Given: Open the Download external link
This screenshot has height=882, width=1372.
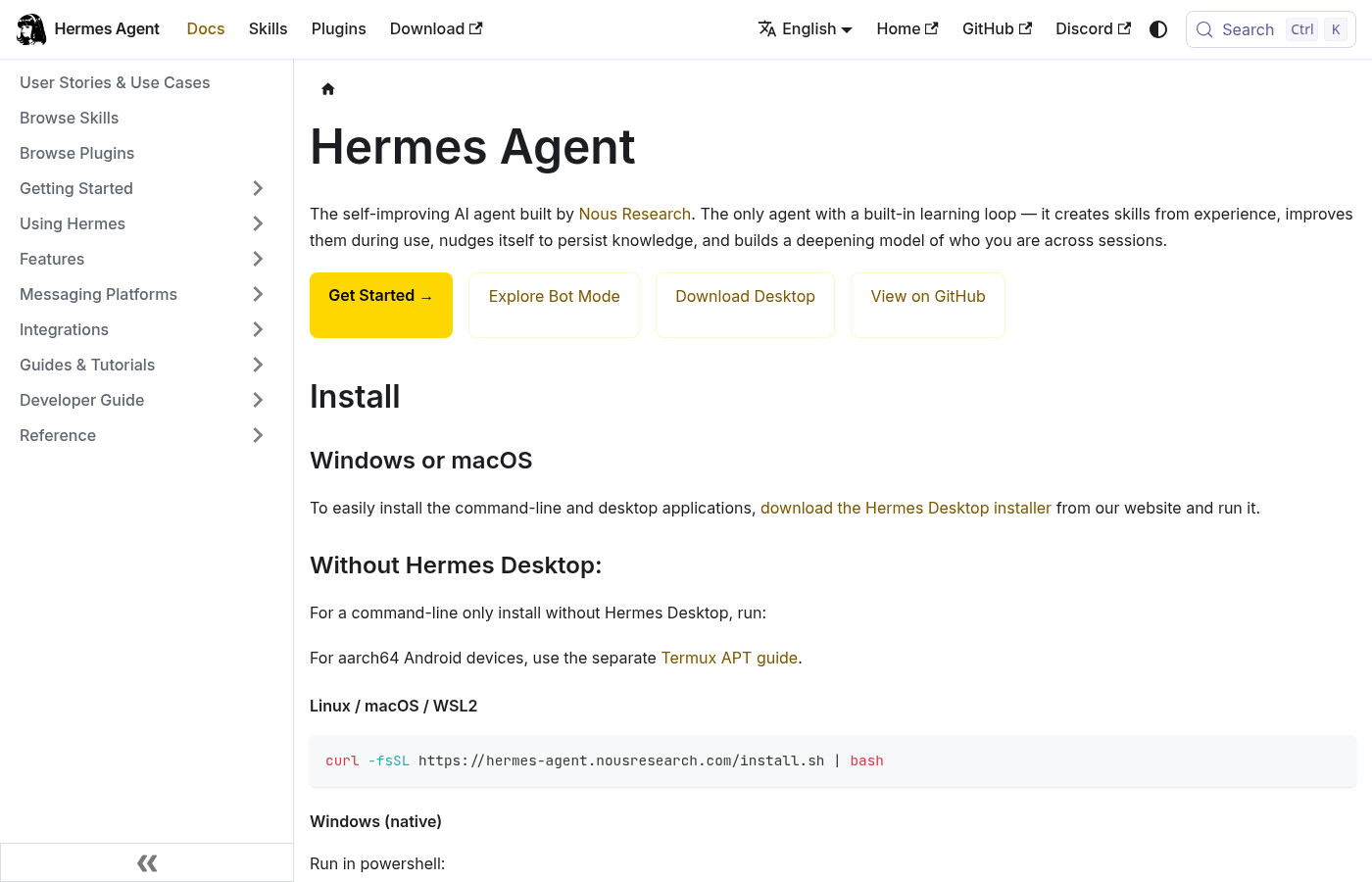Looking at the screenshot, I should pos(436,29).
